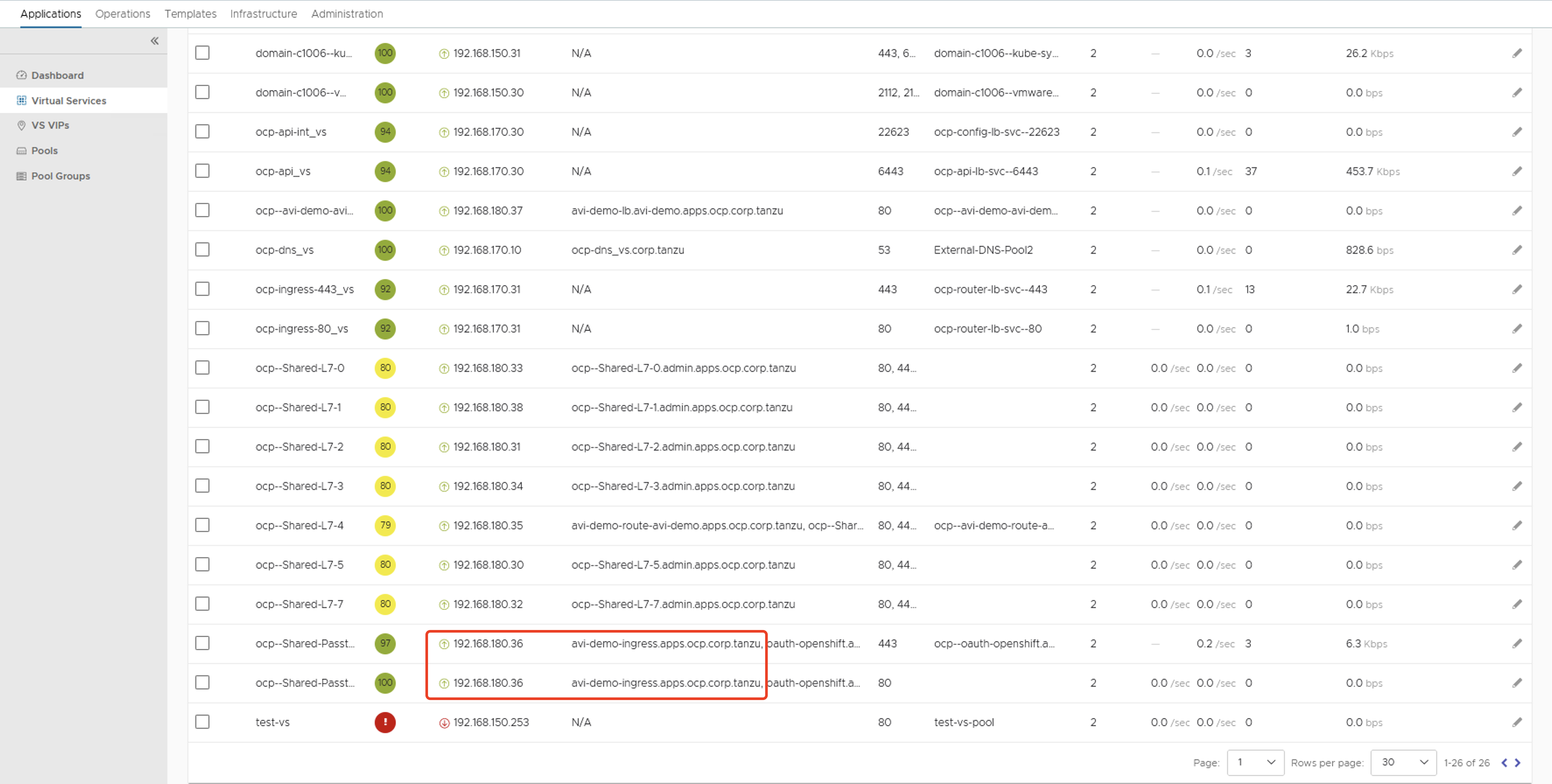Image resolution: width=1552 pixels, height=784 pixels.
Task: Click pencil icon for test-vs row
Action: [x=1517, y=722]
